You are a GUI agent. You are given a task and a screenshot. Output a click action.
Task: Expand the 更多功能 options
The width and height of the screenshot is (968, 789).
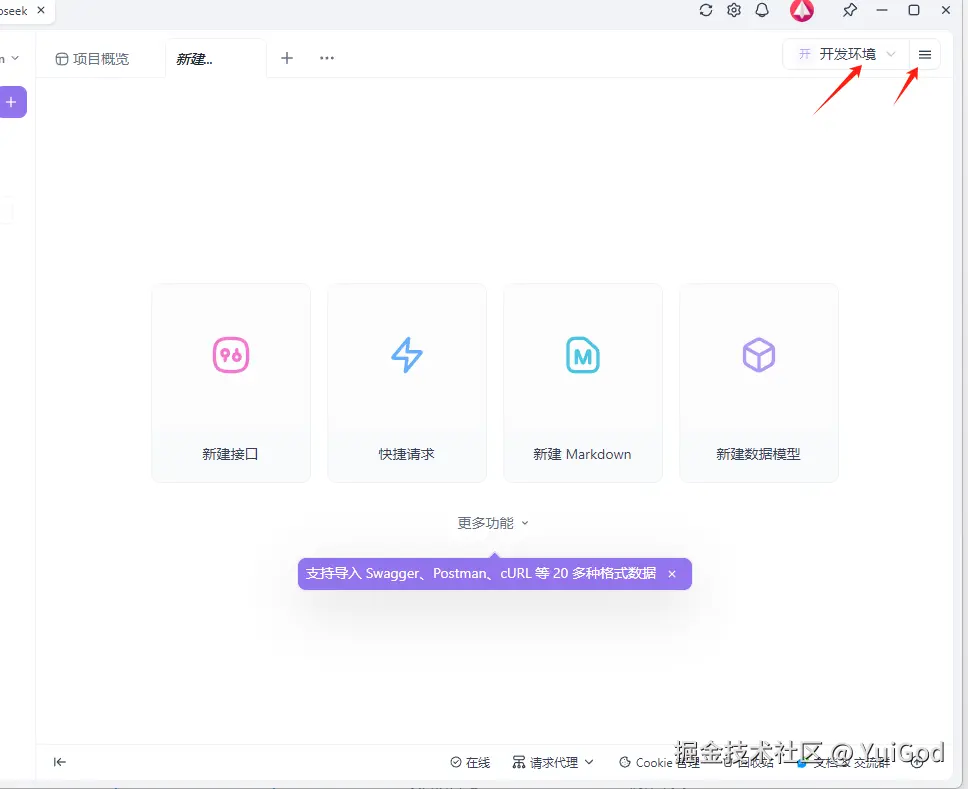492,523
